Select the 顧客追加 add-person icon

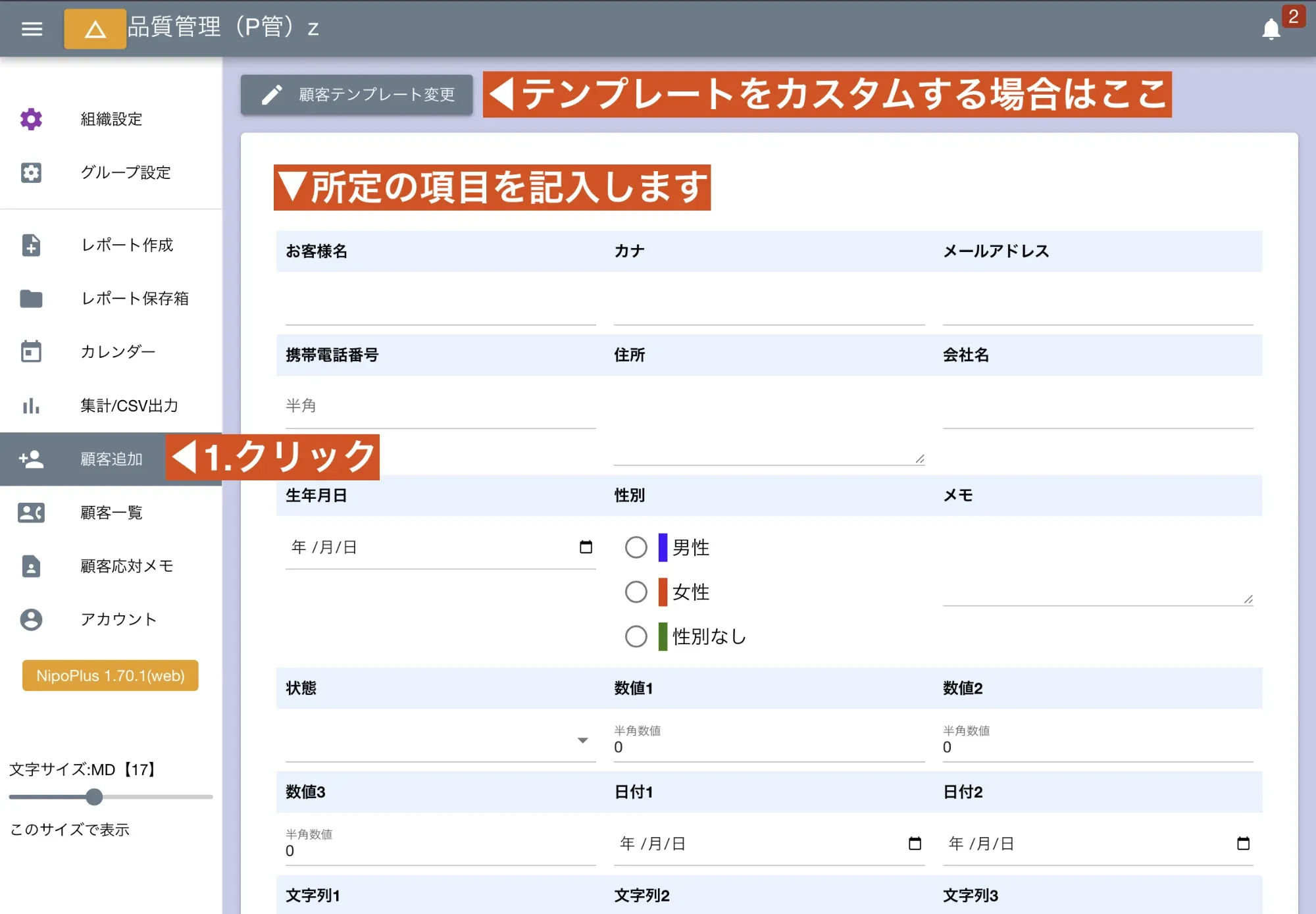coord(31,459)
